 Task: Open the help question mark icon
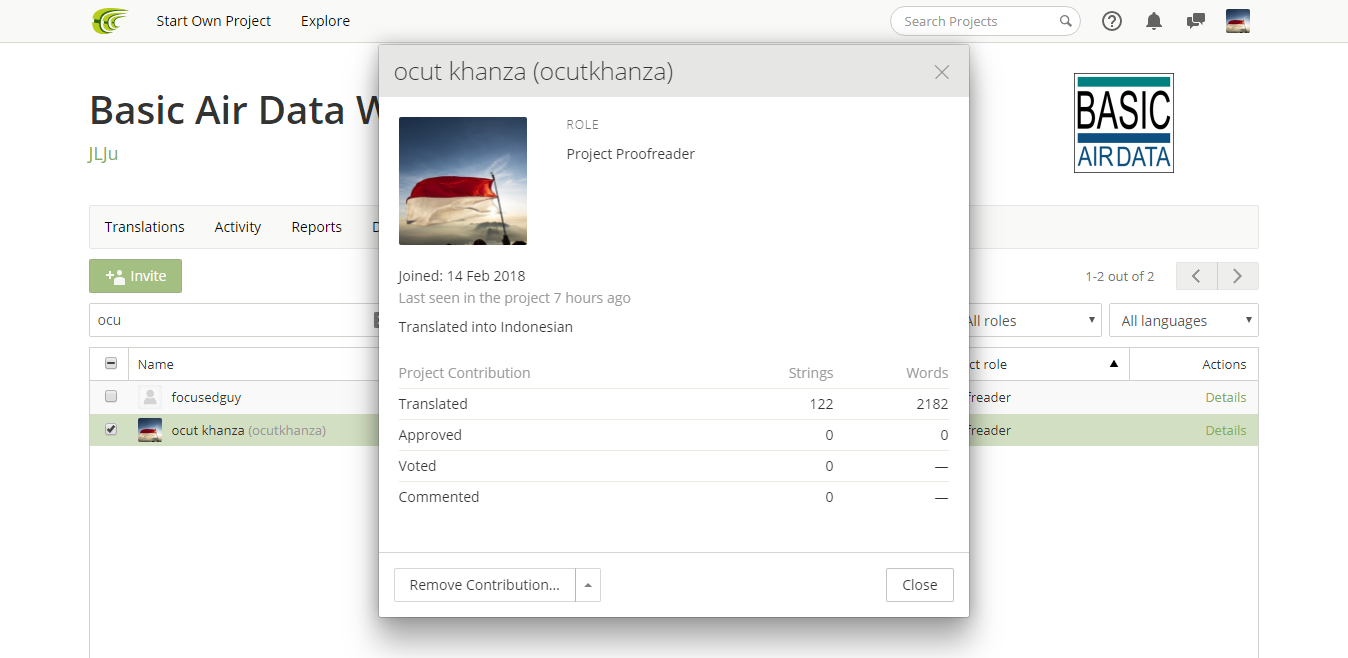(1112, 21)
